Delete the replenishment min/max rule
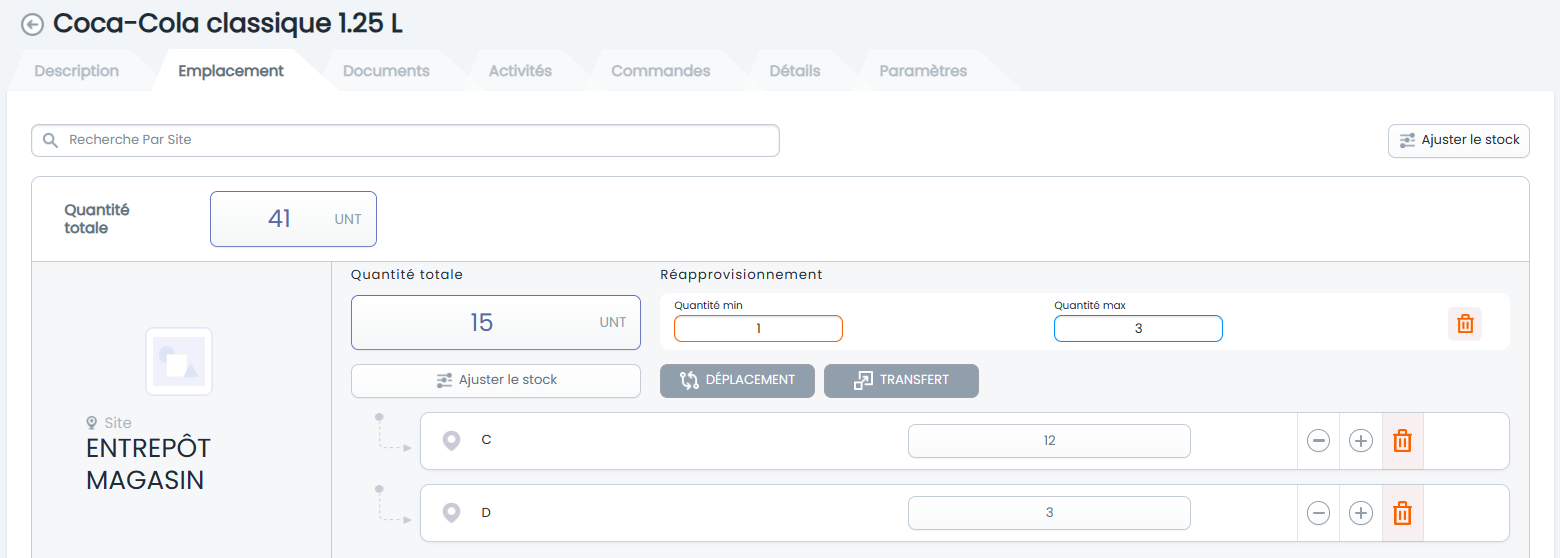Image resolution: width=1560 pixels, height=558 pixels. click(x=1465, y=324)
